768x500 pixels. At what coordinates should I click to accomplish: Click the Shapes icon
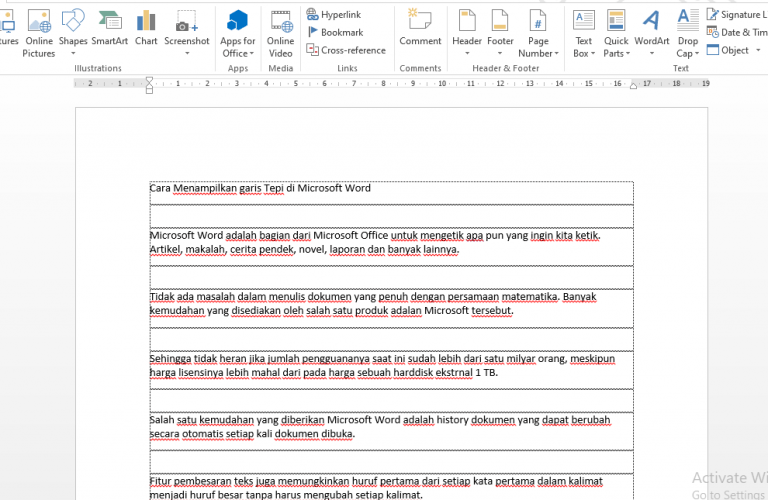pyautogui.click(x=73, y=20)
